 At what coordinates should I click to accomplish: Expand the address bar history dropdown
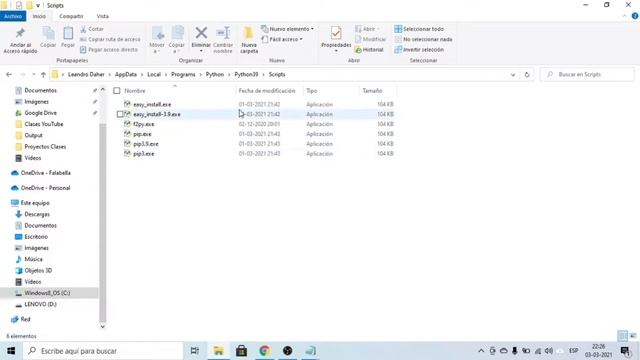pyautogui.click(x=513, y=75)
